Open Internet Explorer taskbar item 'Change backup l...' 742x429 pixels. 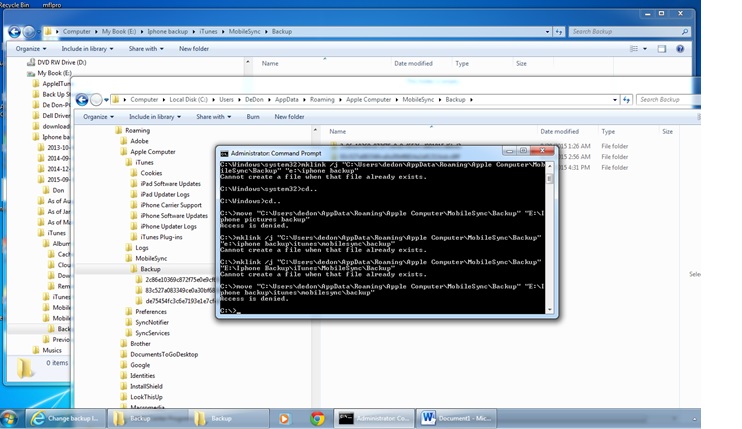[x=65, y=419]
